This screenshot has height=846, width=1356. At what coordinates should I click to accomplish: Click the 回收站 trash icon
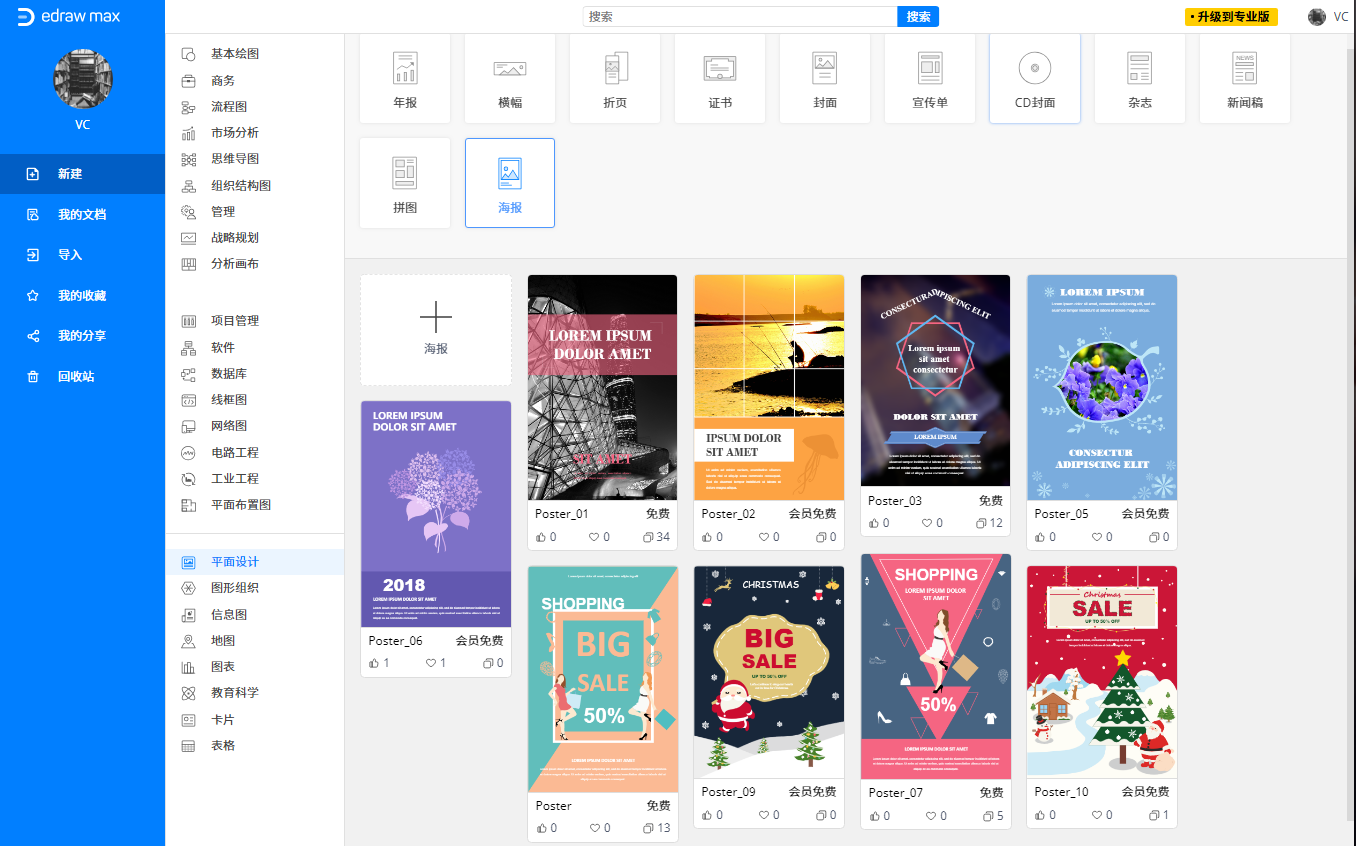(x=33, y=377)
